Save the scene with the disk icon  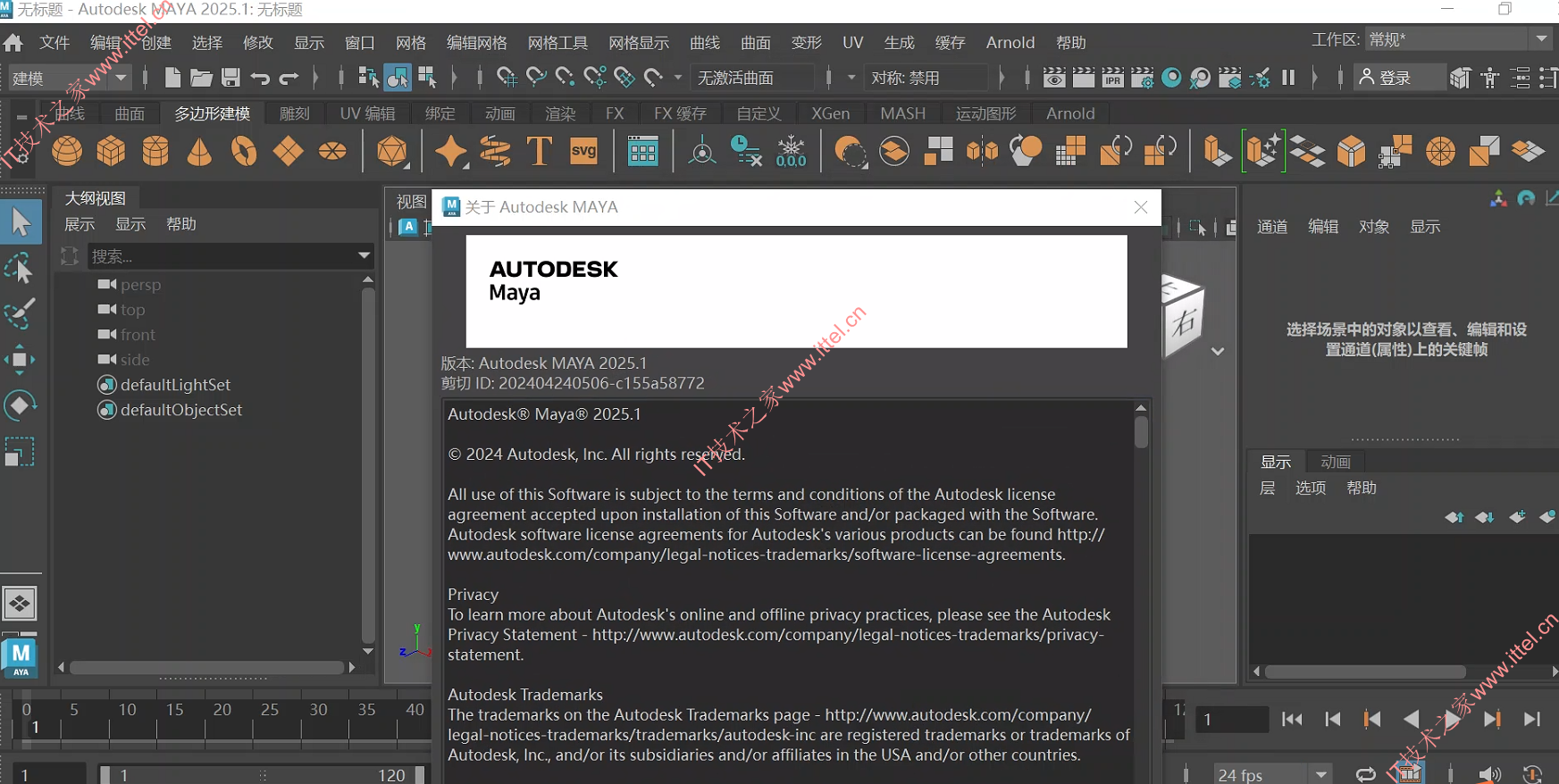click(x=230, y=78)
